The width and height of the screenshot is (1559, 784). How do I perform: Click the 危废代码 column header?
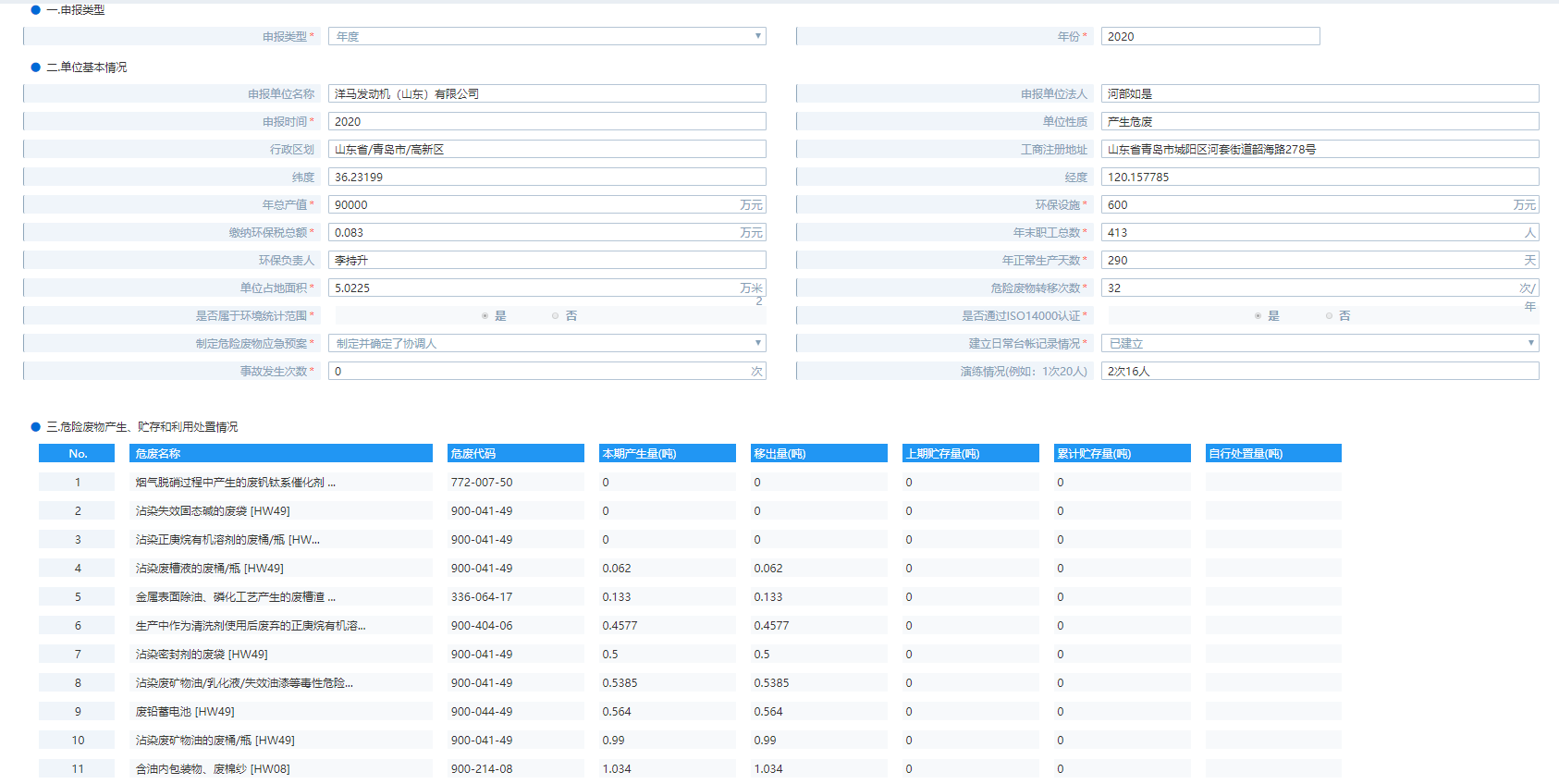[x=515, y=453]
